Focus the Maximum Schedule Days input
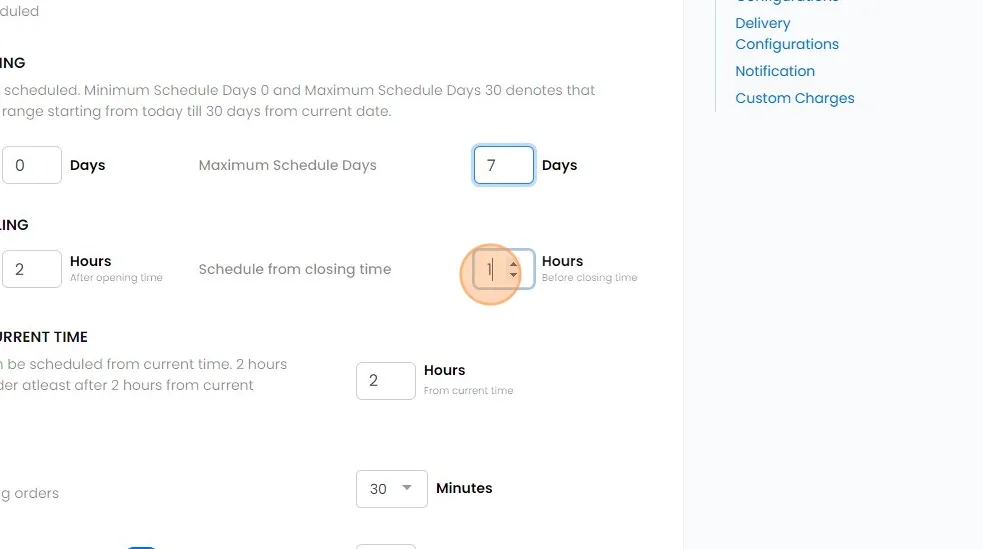 tap(503, 165)
